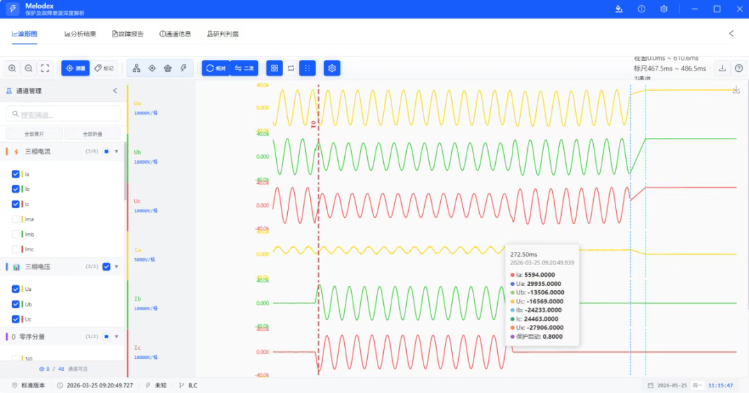Activate the 测量 measurement tool
The height and width of the screenshot is (393, 749).
(75, 68)
